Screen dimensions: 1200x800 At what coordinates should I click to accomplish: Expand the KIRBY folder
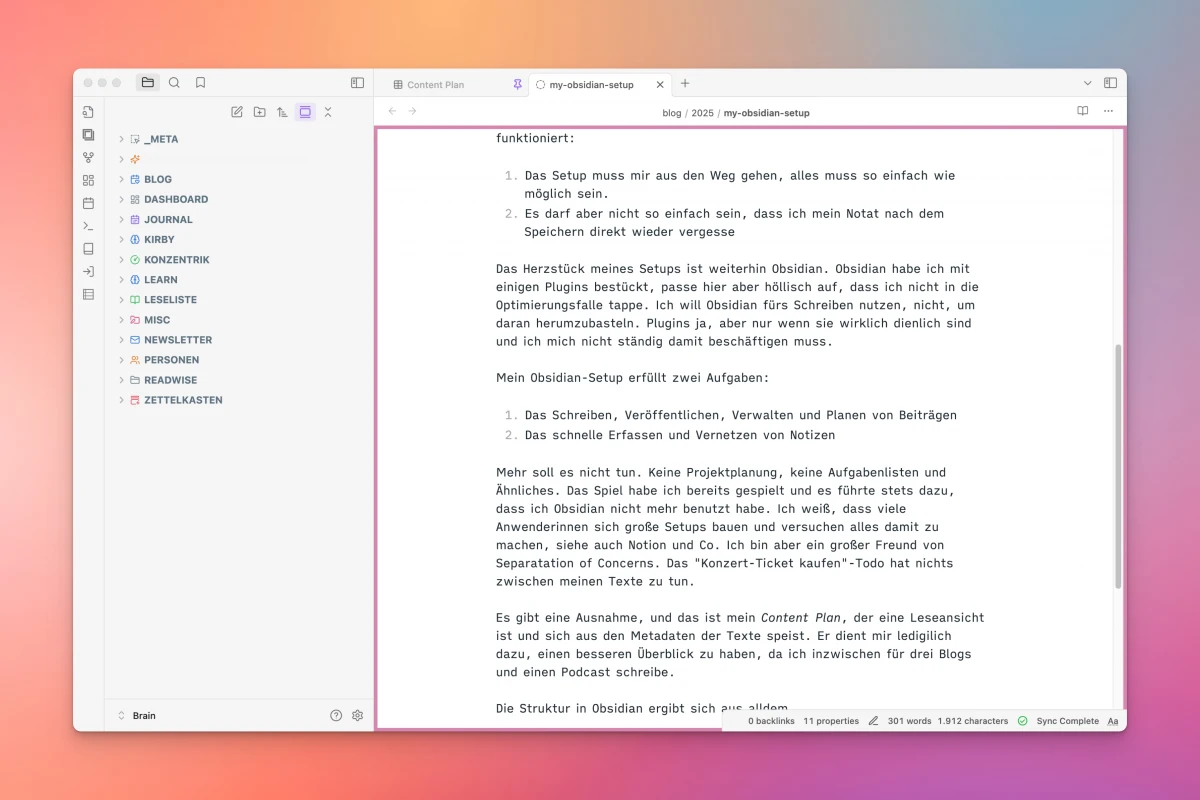(122, 239)
